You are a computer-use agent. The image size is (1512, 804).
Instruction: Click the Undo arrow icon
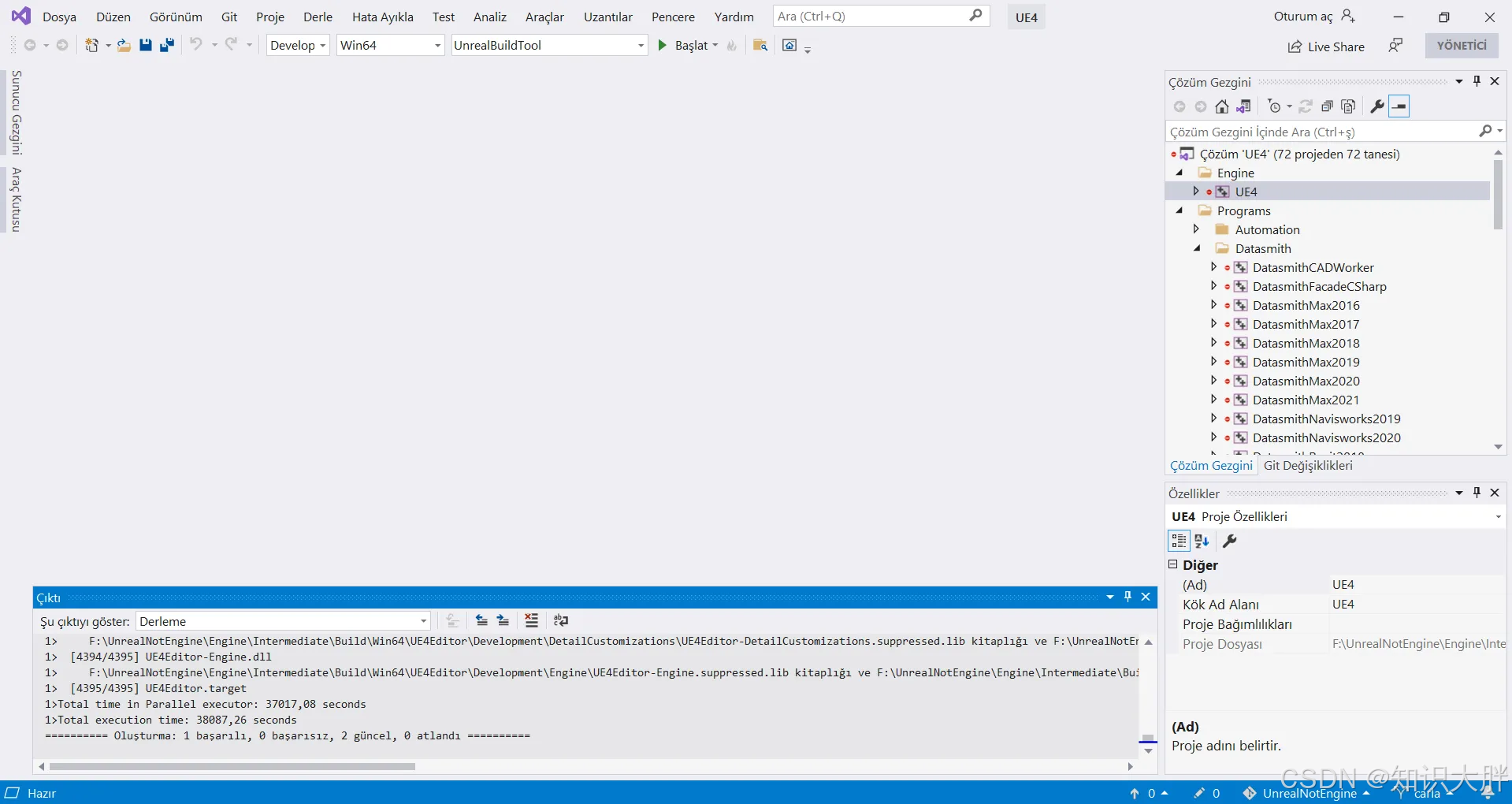[196, 45]
